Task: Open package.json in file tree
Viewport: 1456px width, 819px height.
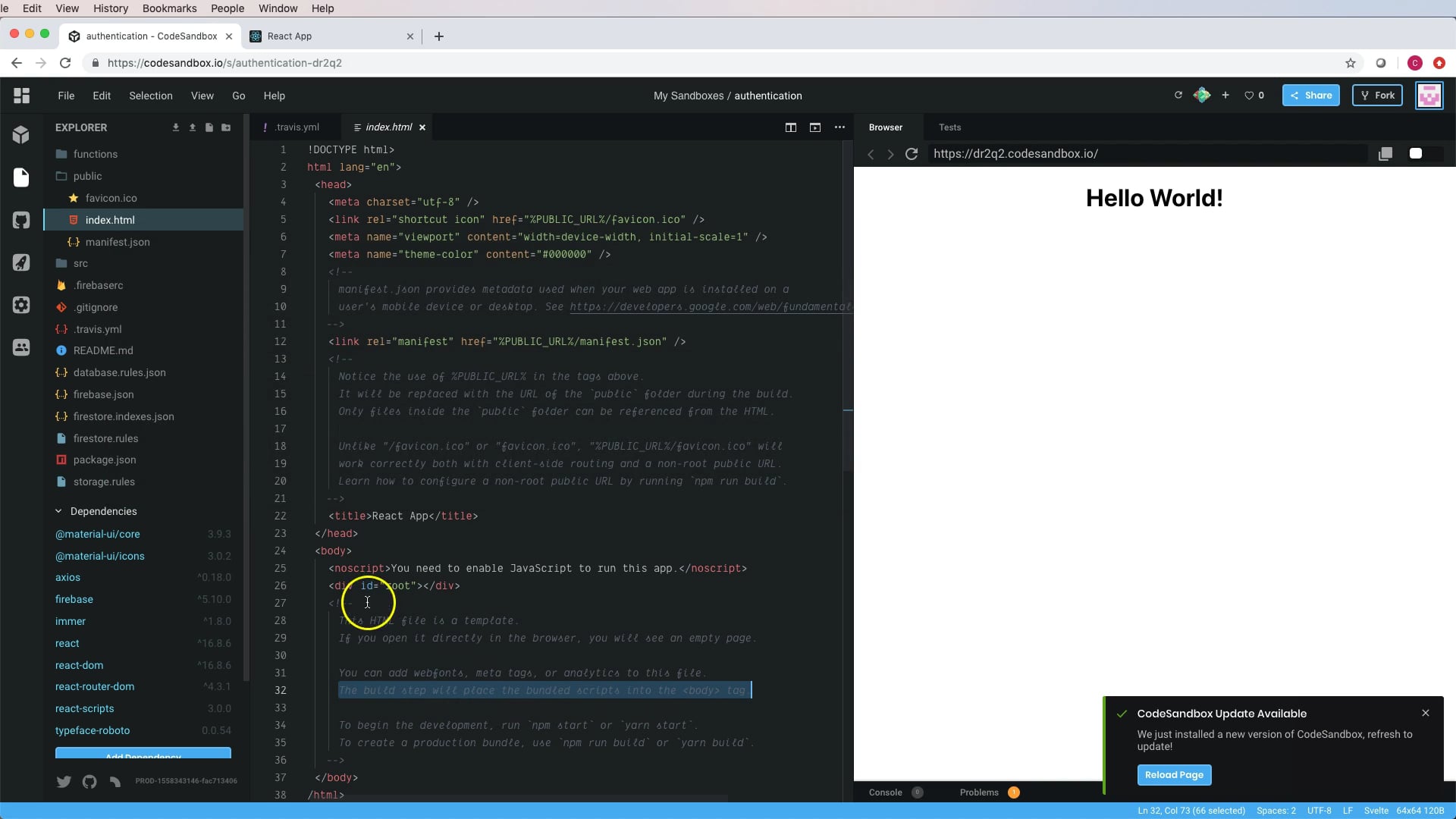Action: pos(105,460)
